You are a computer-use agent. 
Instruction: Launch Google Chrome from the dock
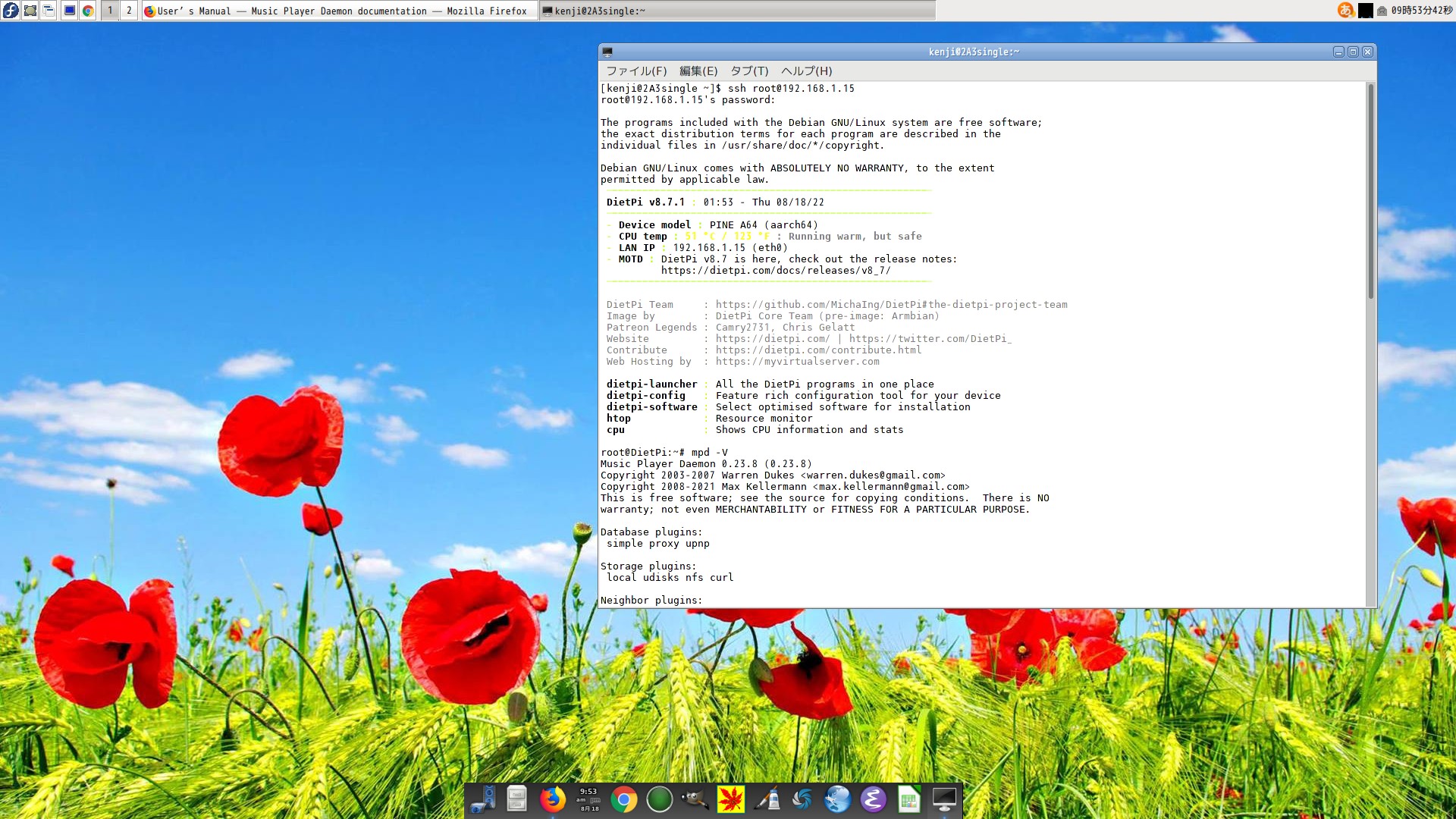(623, 799)
